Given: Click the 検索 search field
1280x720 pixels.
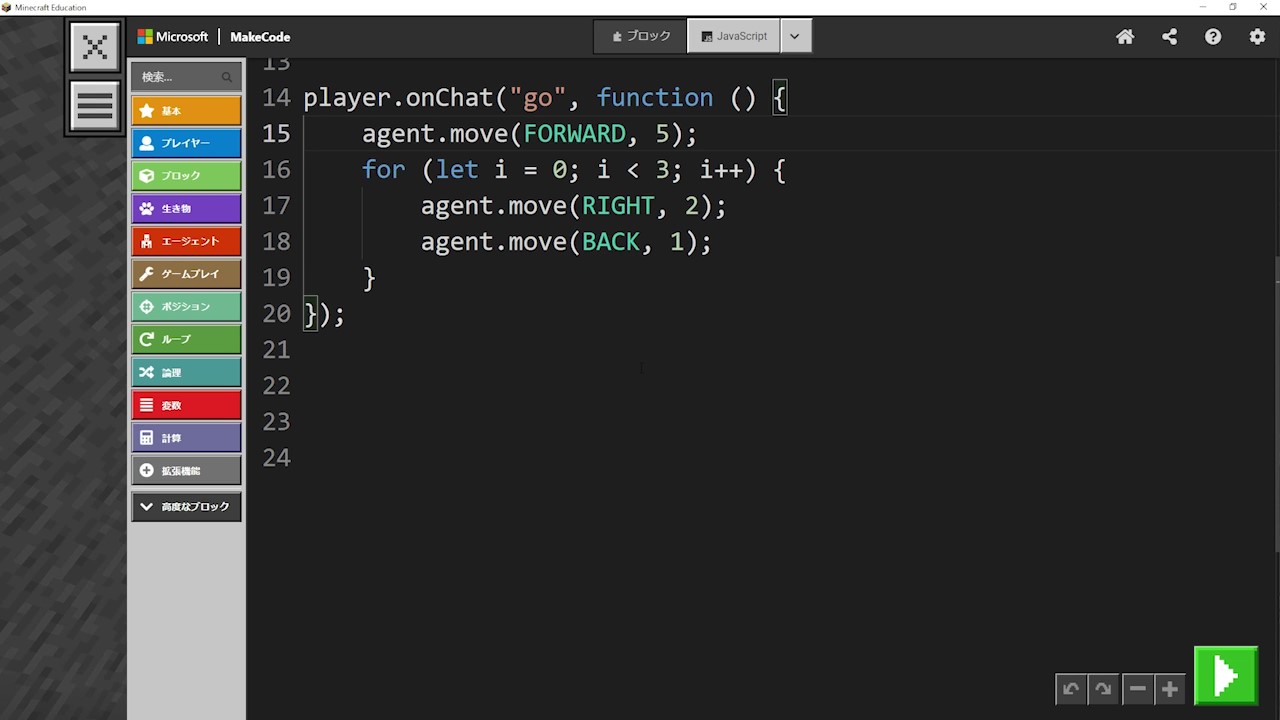Looking at the screenshot, I should tap(180, 77).
